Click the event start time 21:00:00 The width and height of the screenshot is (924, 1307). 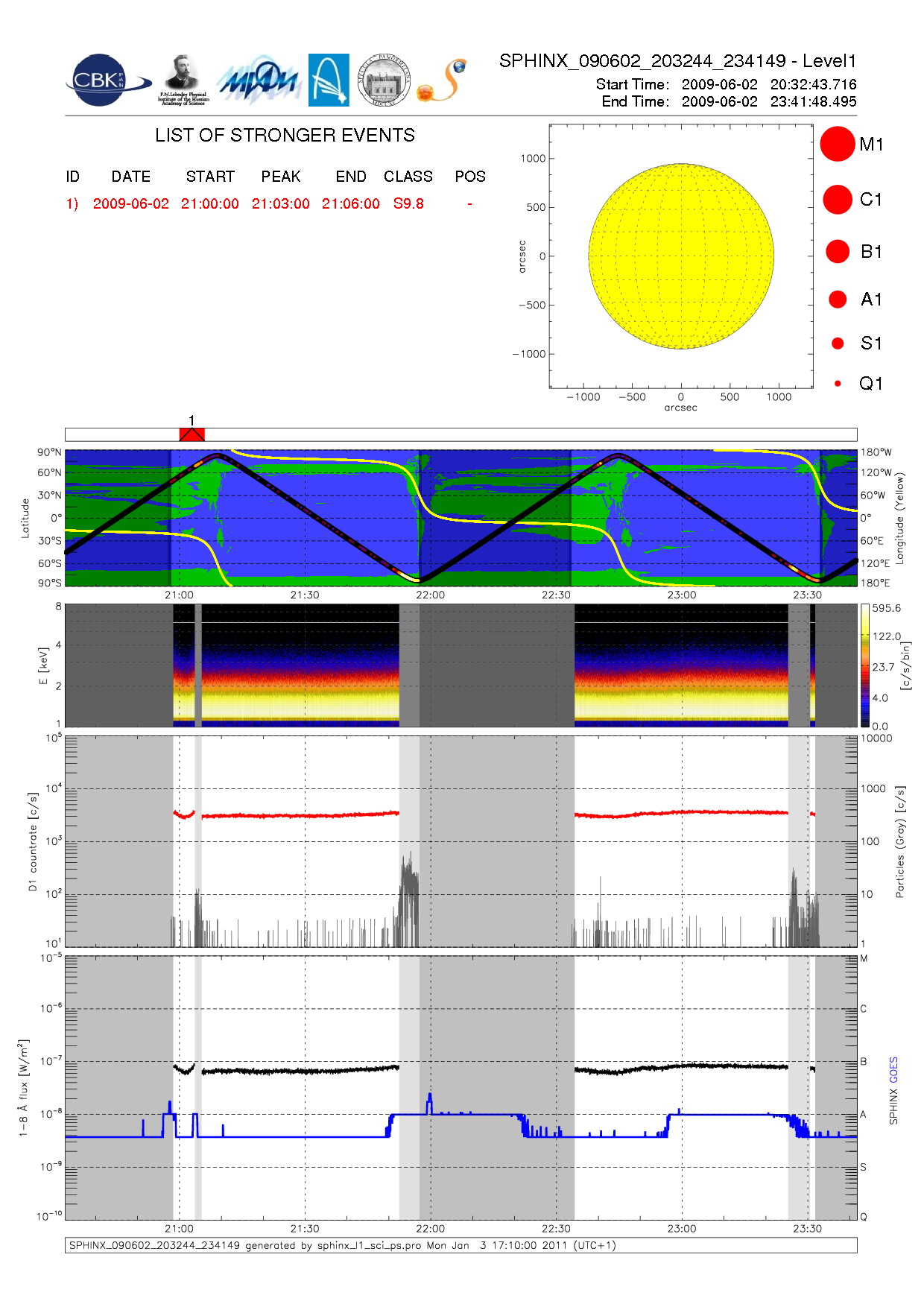(210, 203)
